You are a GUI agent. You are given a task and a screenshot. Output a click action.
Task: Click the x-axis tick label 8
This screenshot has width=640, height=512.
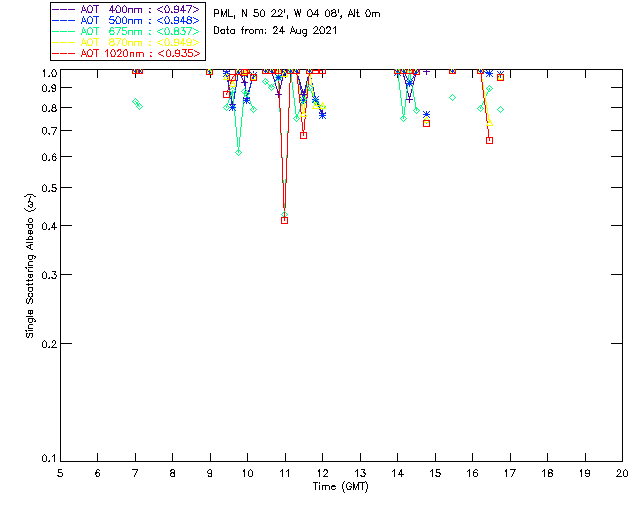(x=172, y=473)
